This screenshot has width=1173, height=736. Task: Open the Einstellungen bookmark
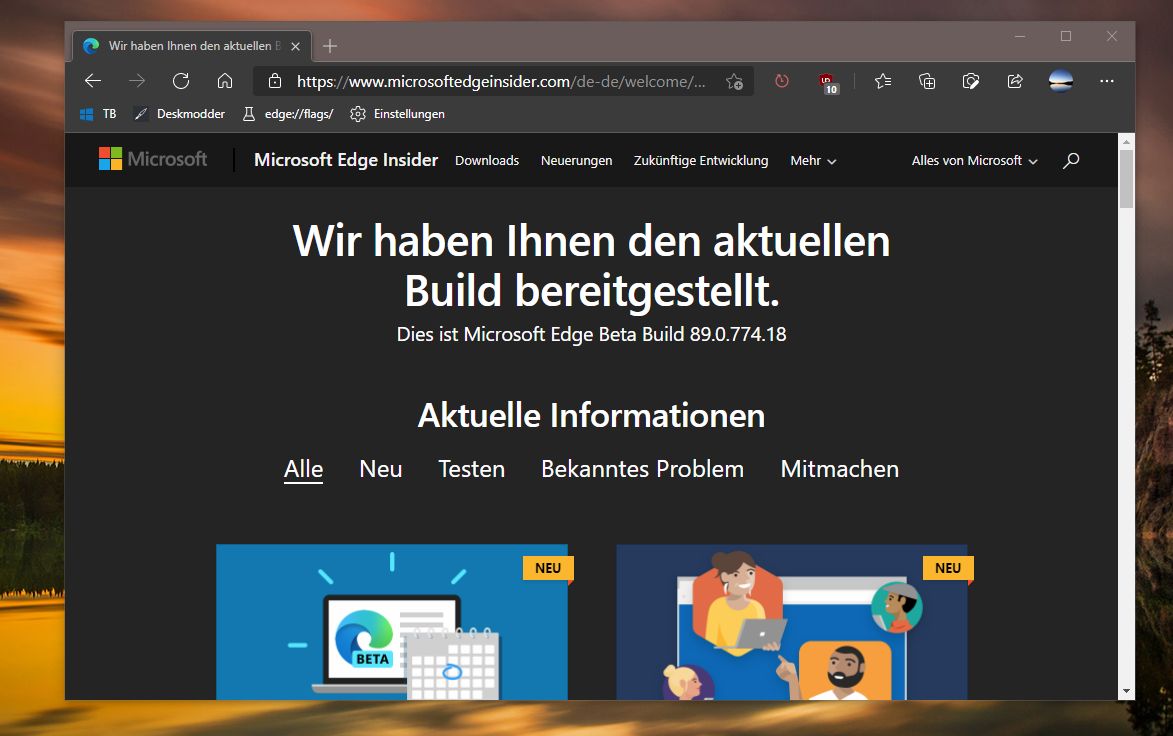click(x=397, y=114)
